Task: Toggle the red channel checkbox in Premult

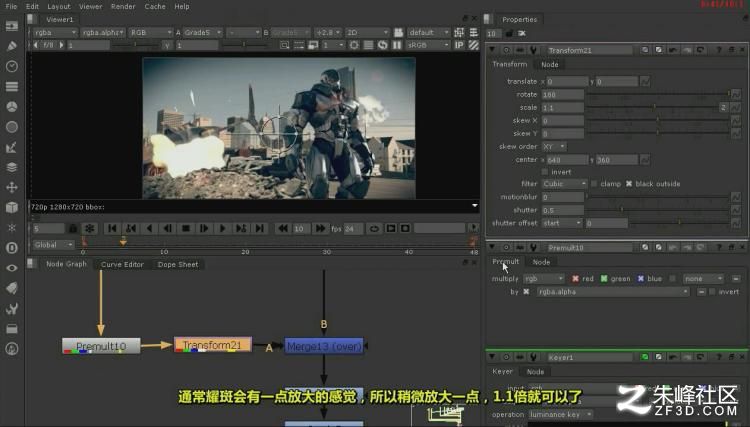Action: click(575, 278)
